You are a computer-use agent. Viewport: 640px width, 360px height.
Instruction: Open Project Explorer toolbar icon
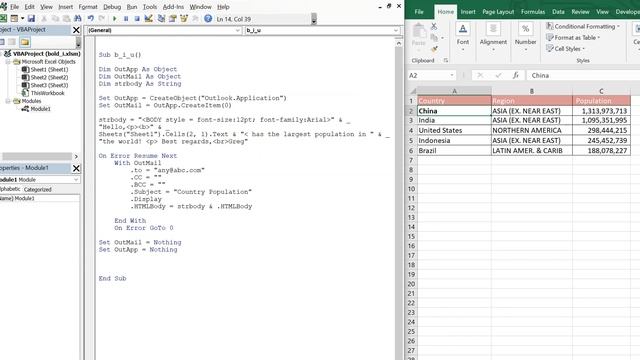[161, 19]
